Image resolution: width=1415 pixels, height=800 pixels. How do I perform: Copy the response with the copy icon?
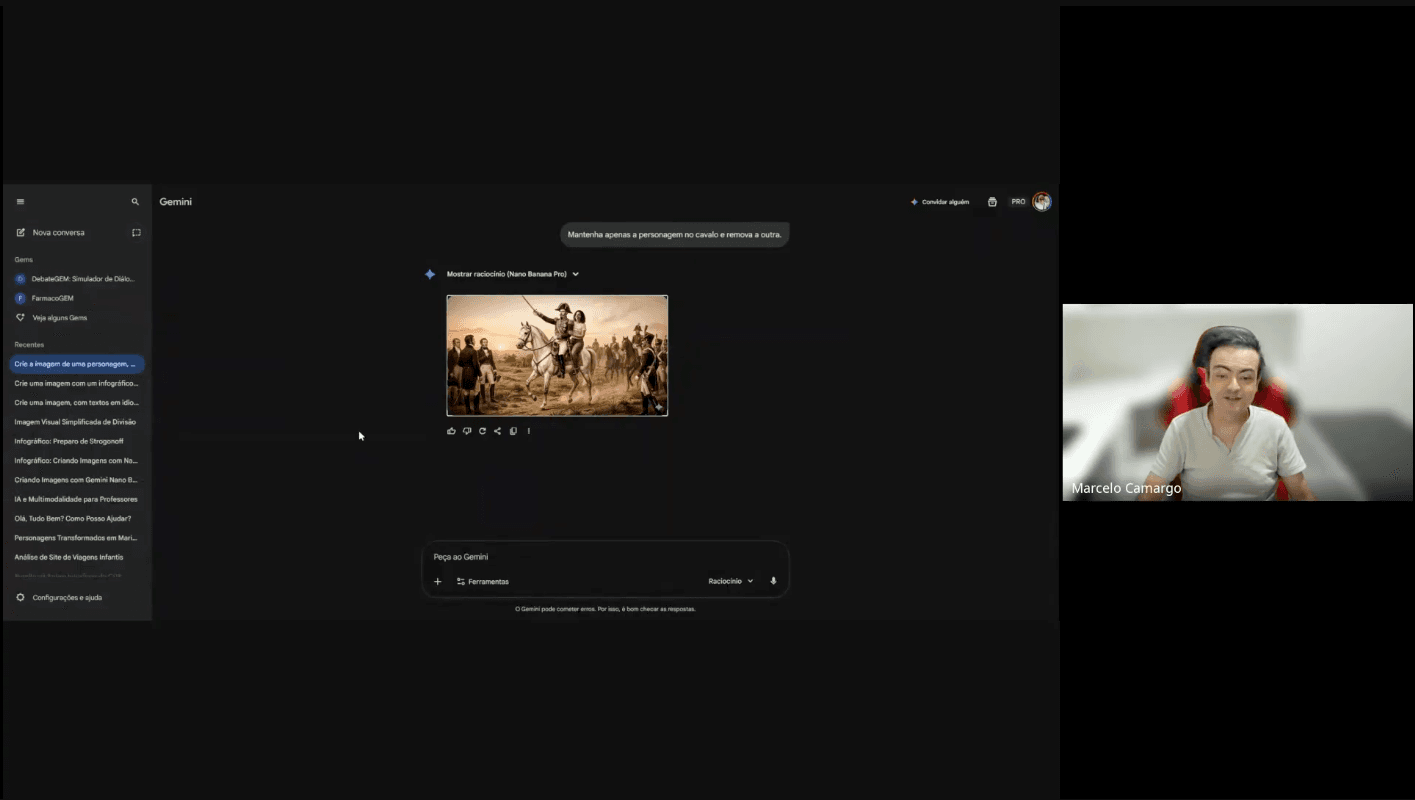click(x=513, y=431)
